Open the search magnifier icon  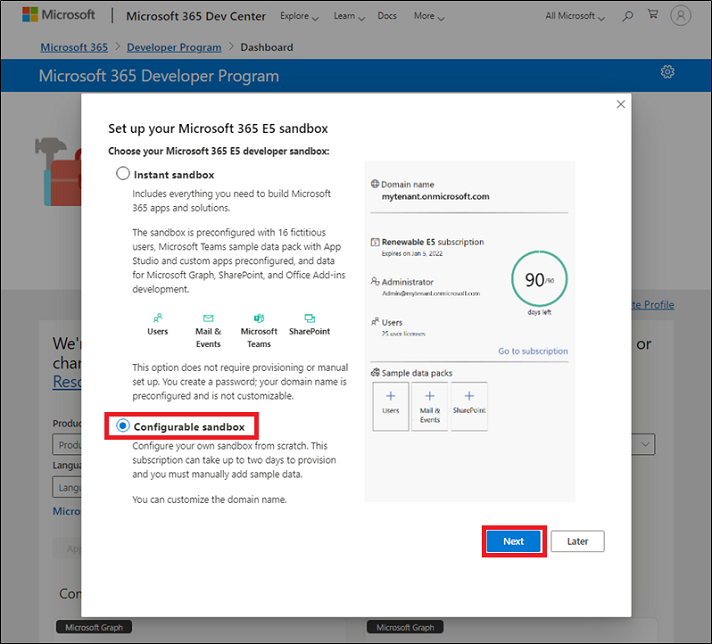(628, 16)
